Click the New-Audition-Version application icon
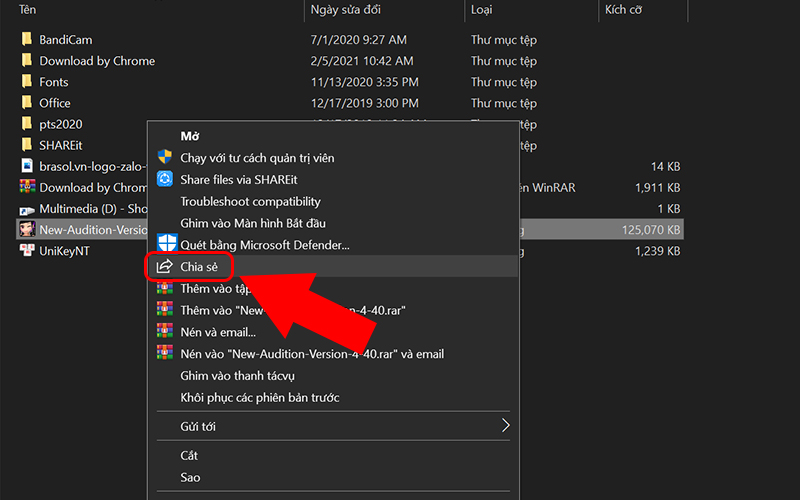 pos(27,230)
